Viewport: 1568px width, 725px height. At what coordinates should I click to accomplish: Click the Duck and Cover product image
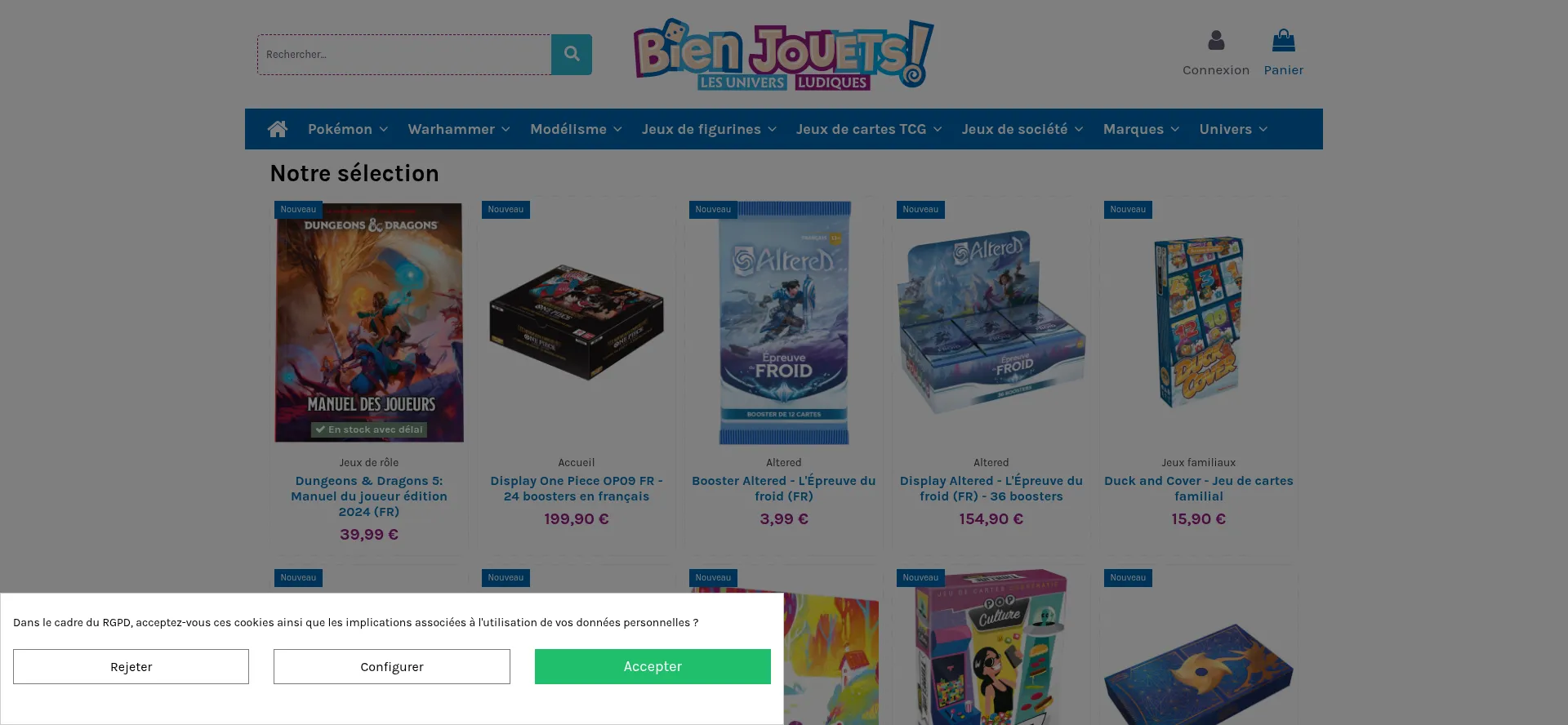(1199, 322)
